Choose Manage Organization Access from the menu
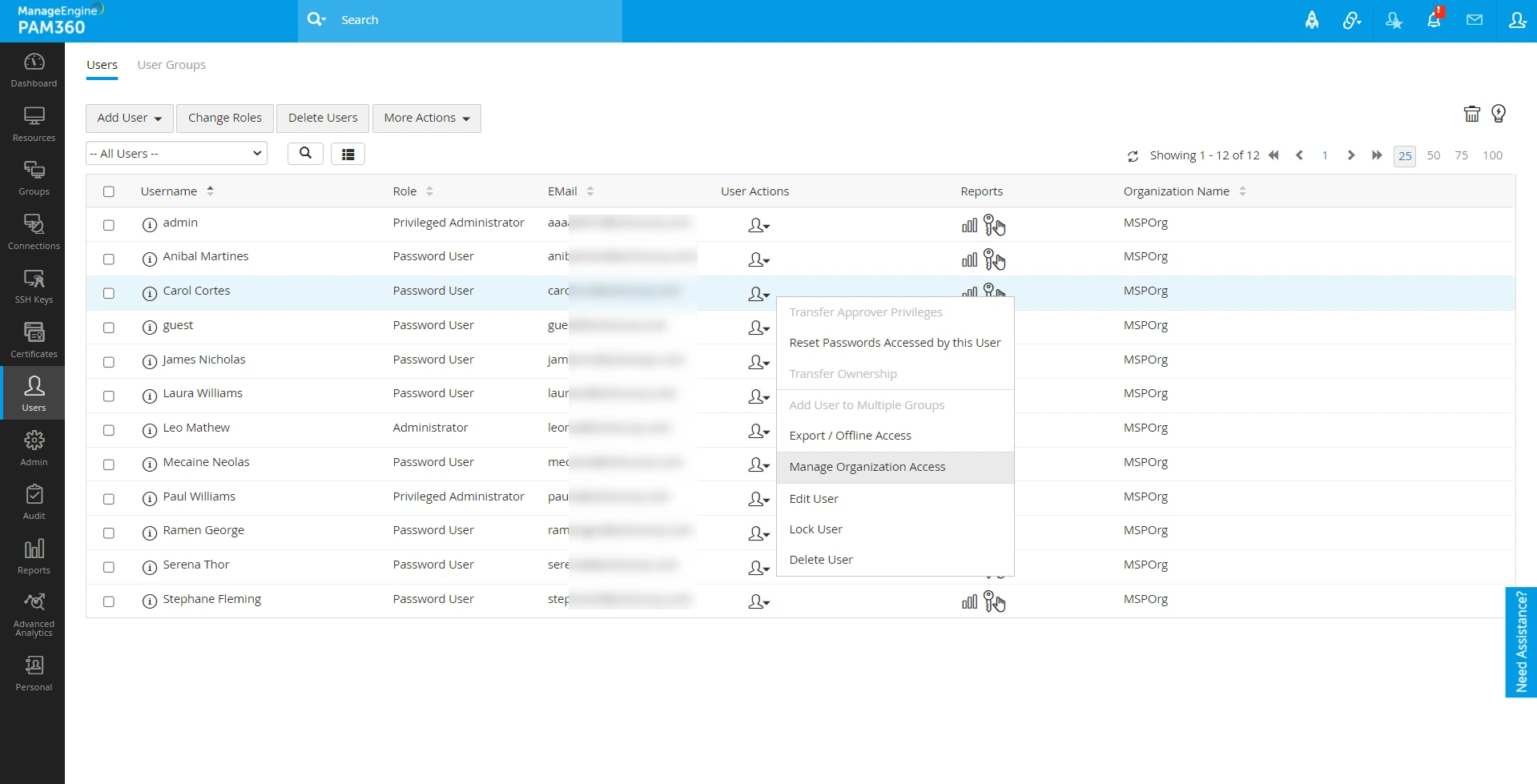This screenshot has width=1537, height=784. coord(867,467)
